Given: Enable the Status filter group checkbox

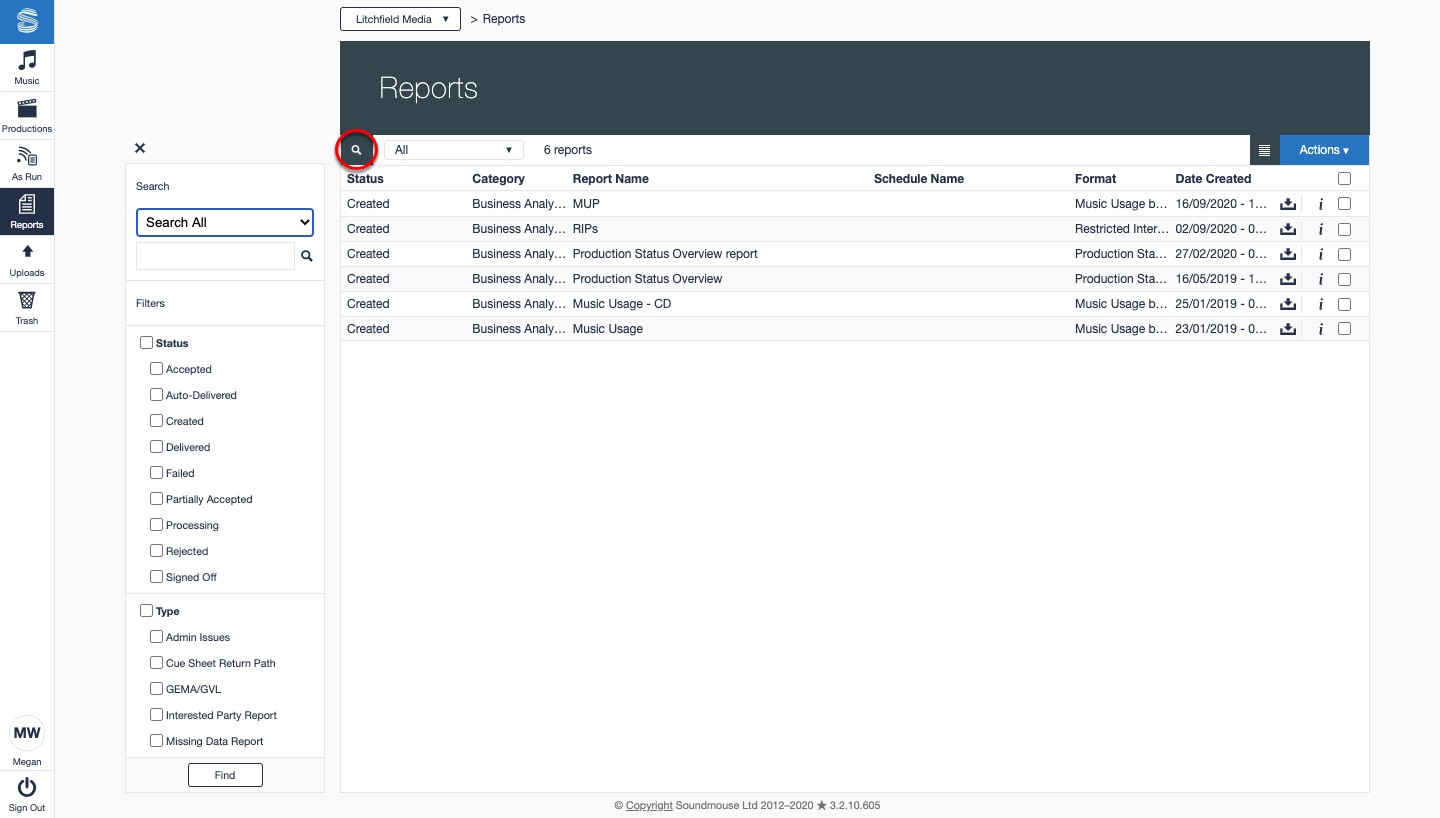Looking at the screenshot, I should 146,343.
